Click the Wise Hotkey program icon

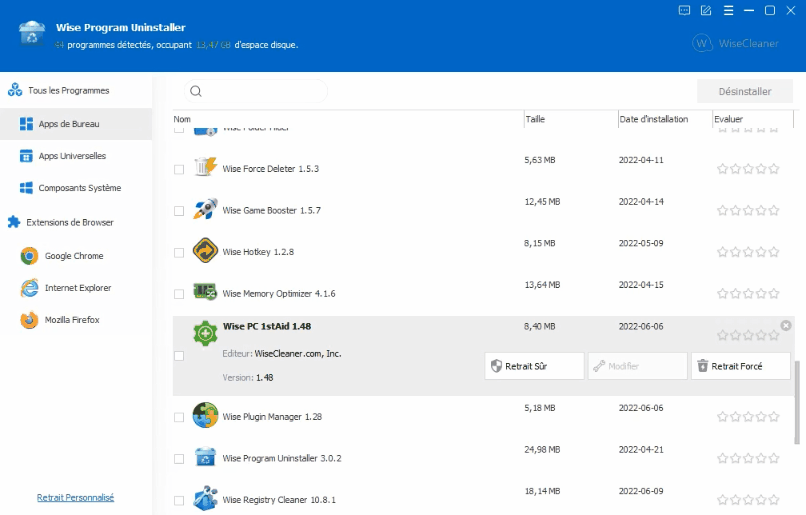pos(205,250)
